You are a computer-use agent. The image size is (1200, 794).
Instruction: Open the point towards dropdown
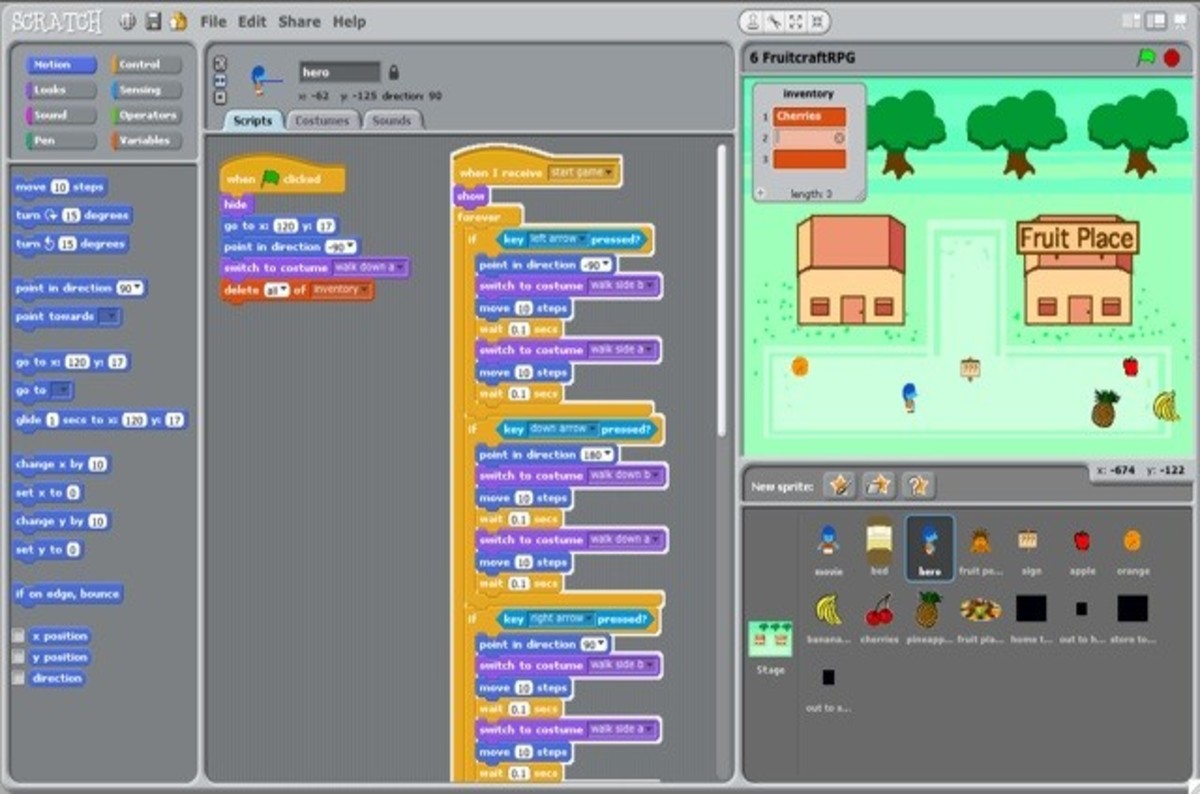click(x=110, y=317)
